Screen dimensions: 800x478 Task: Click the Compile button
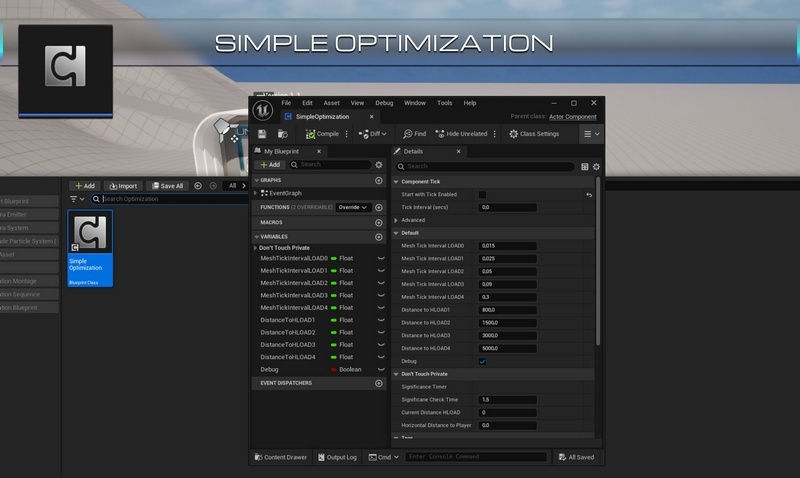pos(322,134)
